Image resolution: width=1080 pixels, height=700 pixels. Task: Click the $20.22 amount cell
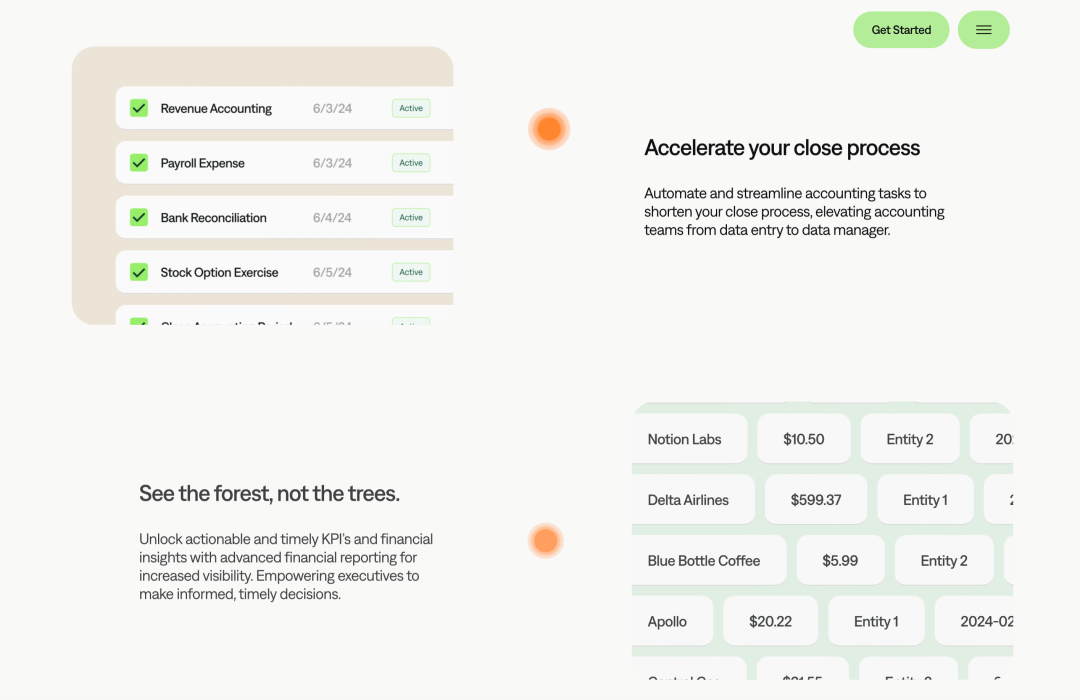click(x=771, y=621)
